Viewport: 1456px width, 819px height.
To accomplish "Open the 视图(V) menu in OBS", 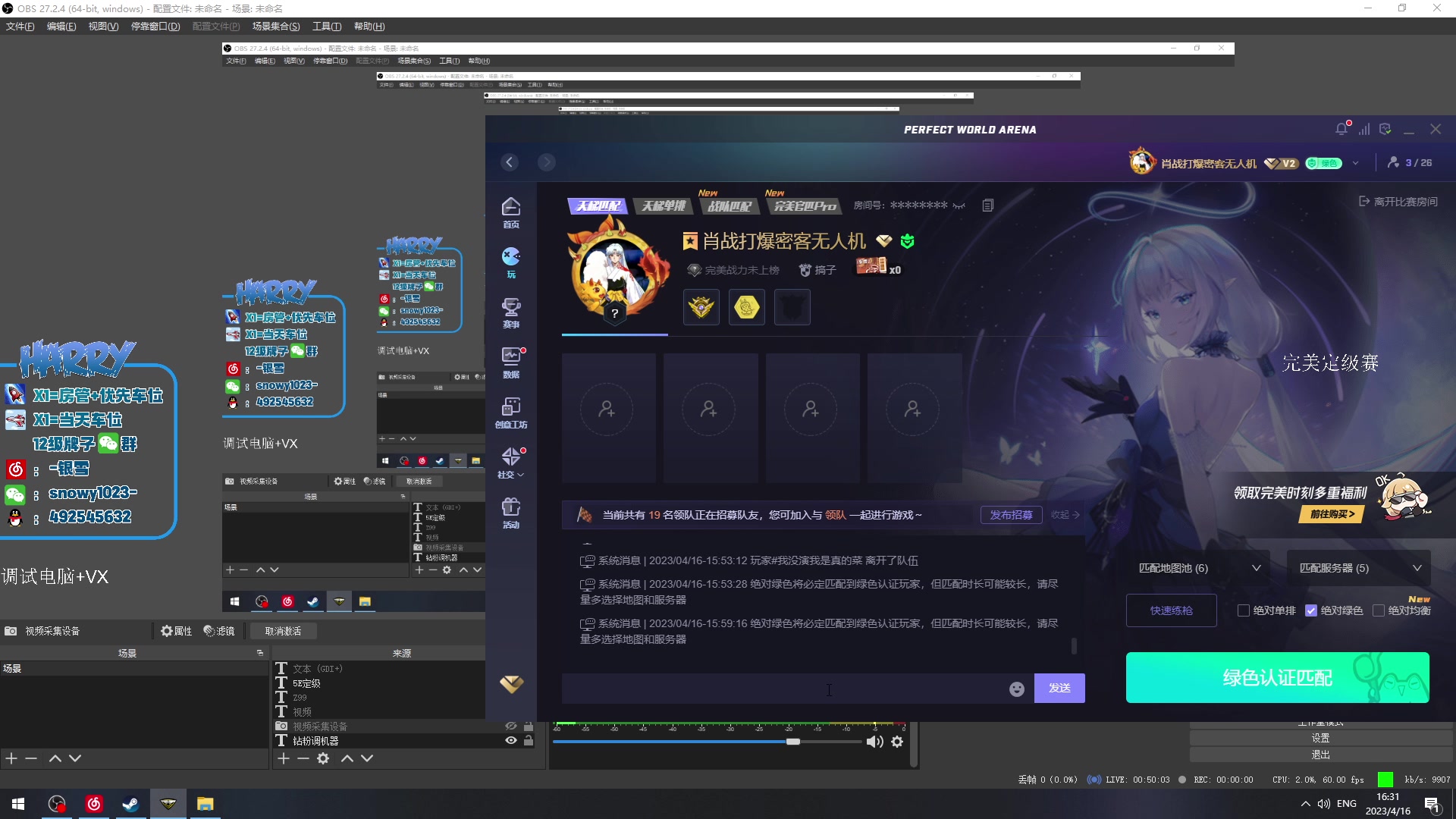I will (103, 27).
